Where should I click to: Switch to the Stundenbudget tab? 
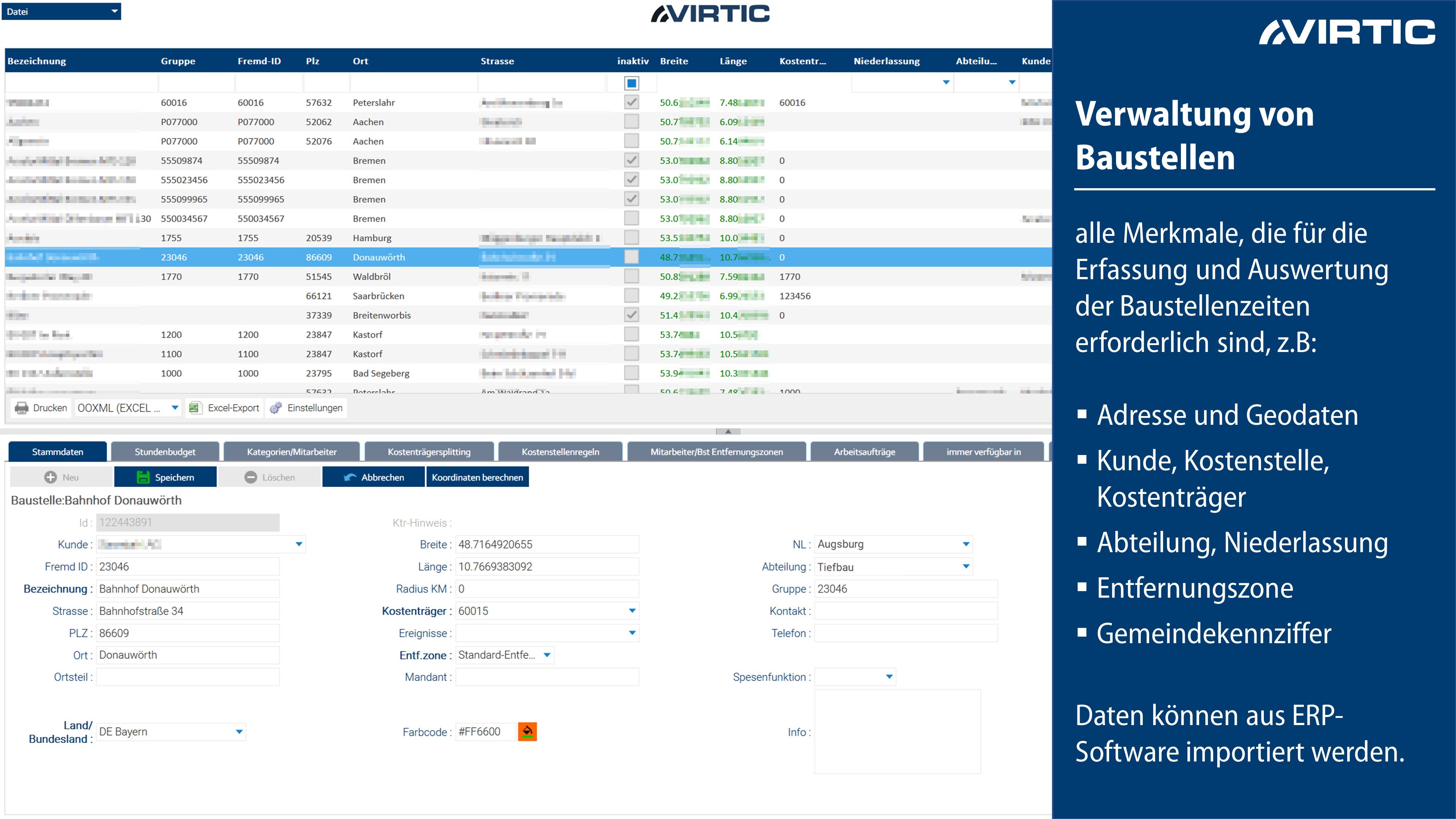click(x=165, y=452)
